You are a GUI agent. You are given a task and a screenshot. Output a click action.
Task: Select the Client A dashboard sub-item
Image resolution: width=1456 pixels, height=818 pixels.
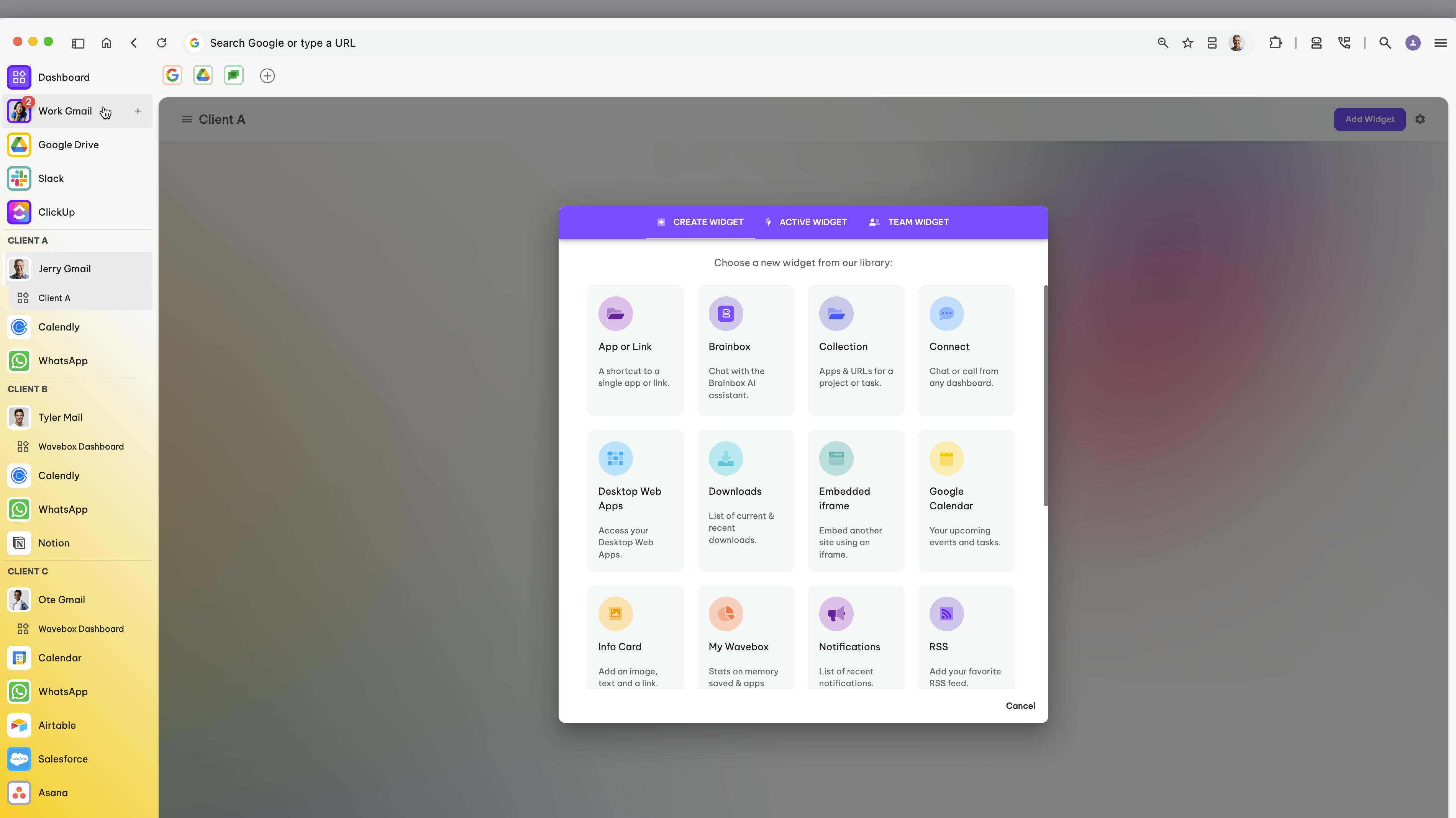tap(80, 298)
